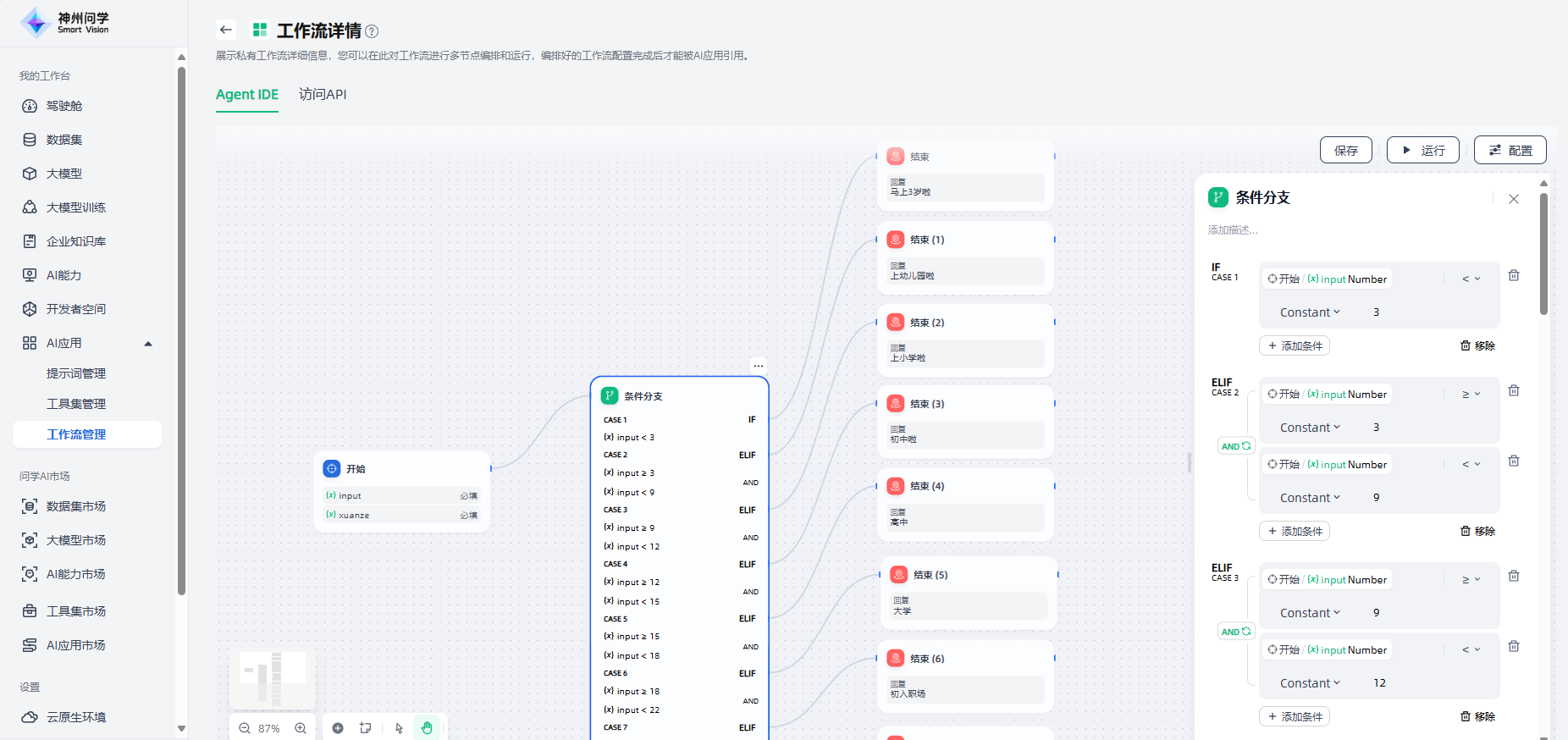Click the zoom out magnifier icon
The width and height of the screenshot is (1568, 740).
(245, 728)
